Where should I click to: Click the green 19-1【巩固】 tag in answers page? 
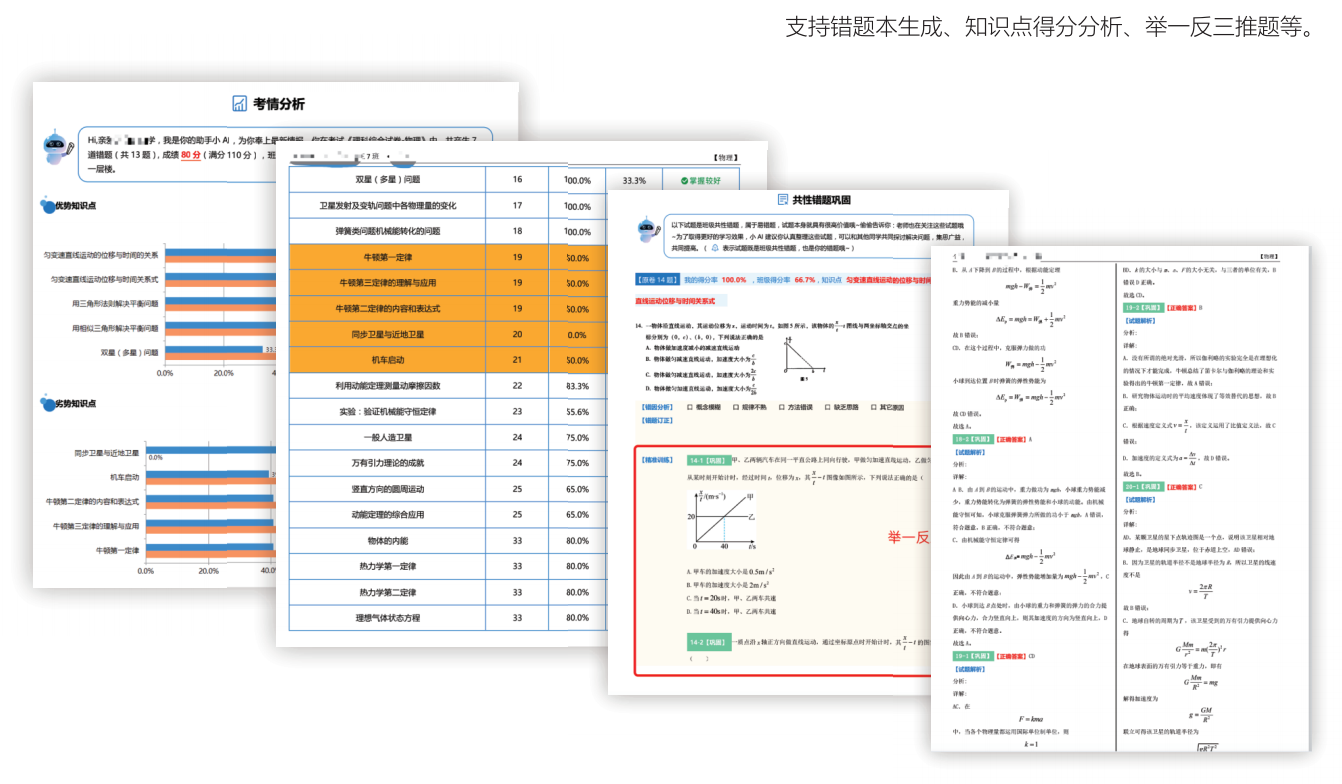[x=972, y=656]
